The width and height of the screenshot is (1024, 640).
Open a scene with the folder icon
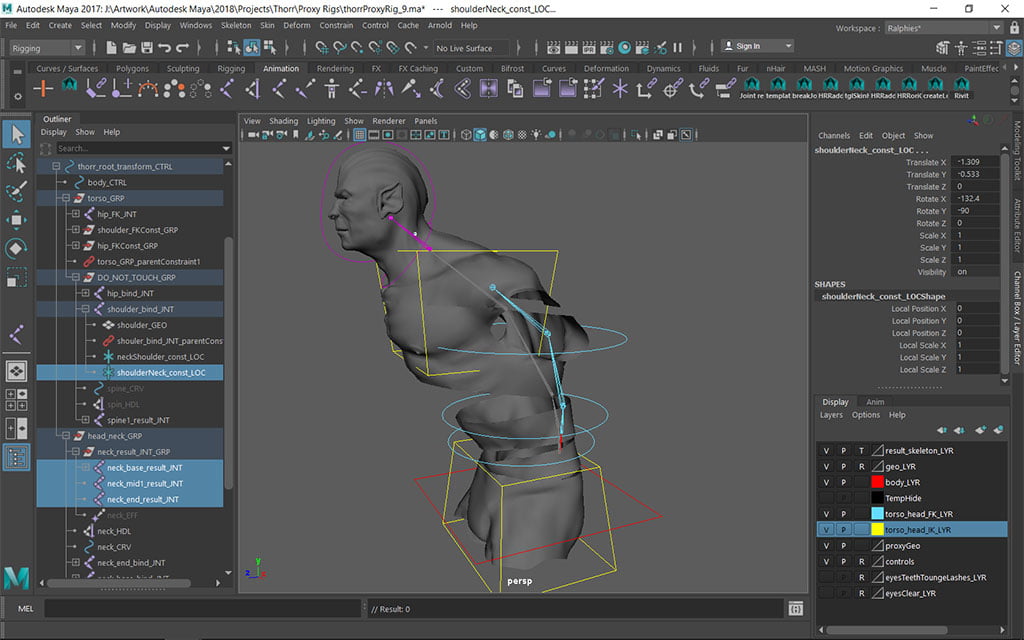tap(129, 48)
